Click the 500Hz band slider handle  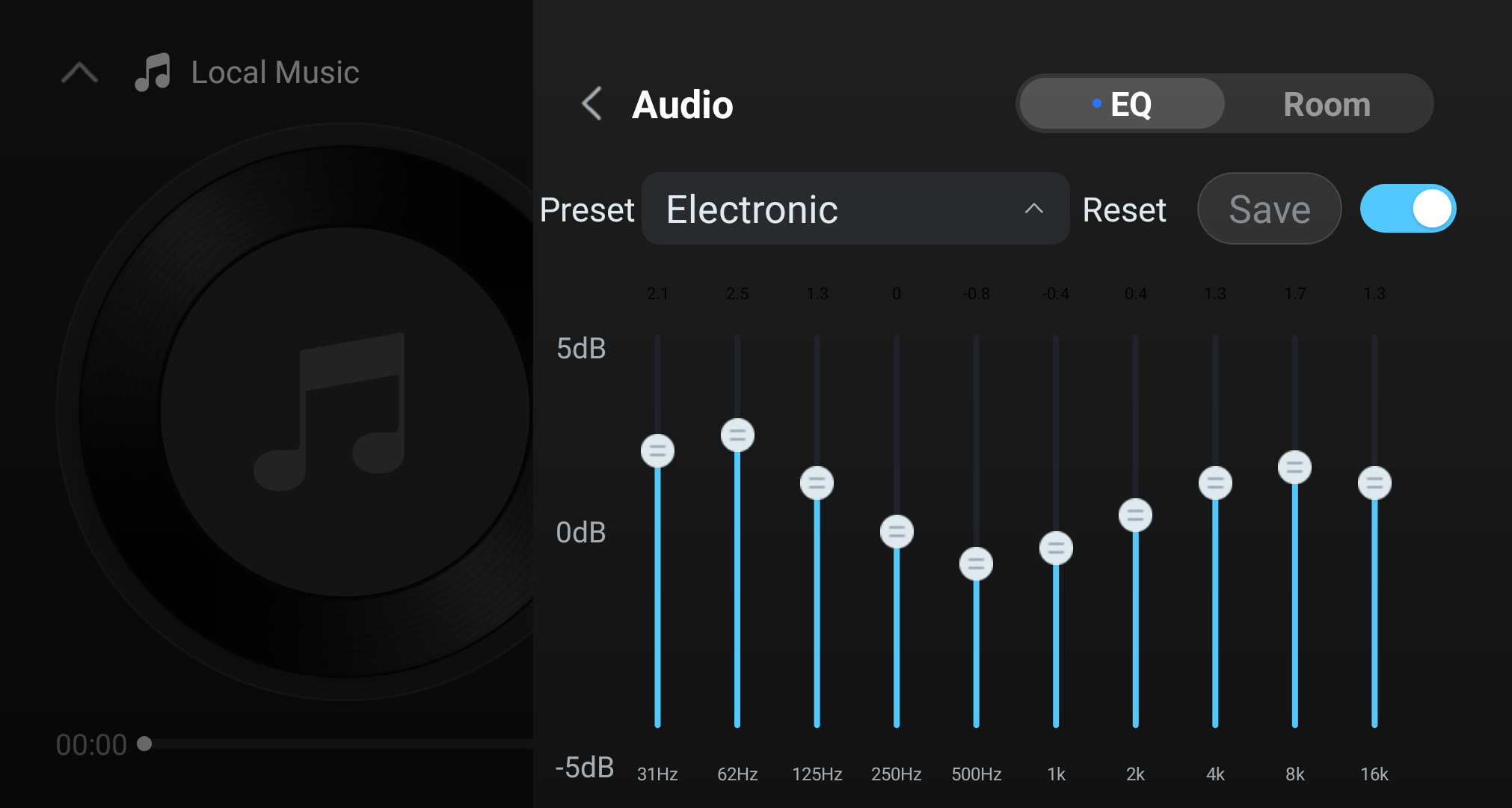[x=976, y=563]
